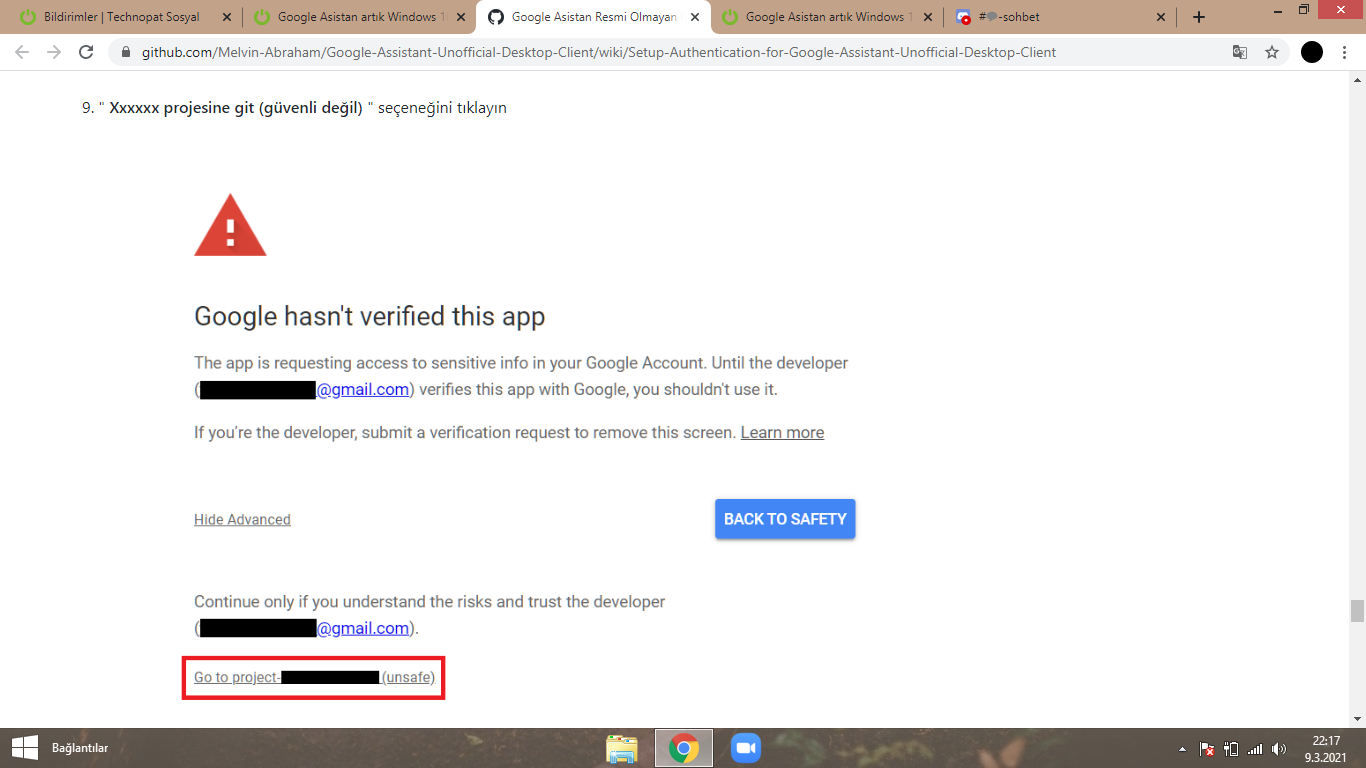Click the scrollbar down arrow

pyautogui.click(x=1357, y=719)
